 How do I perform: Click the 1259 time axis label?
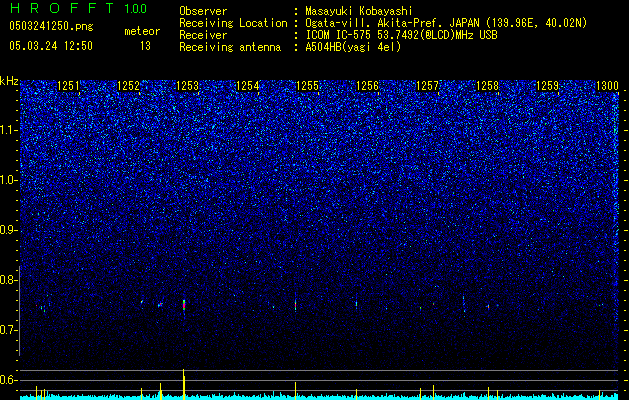(547, 85)
